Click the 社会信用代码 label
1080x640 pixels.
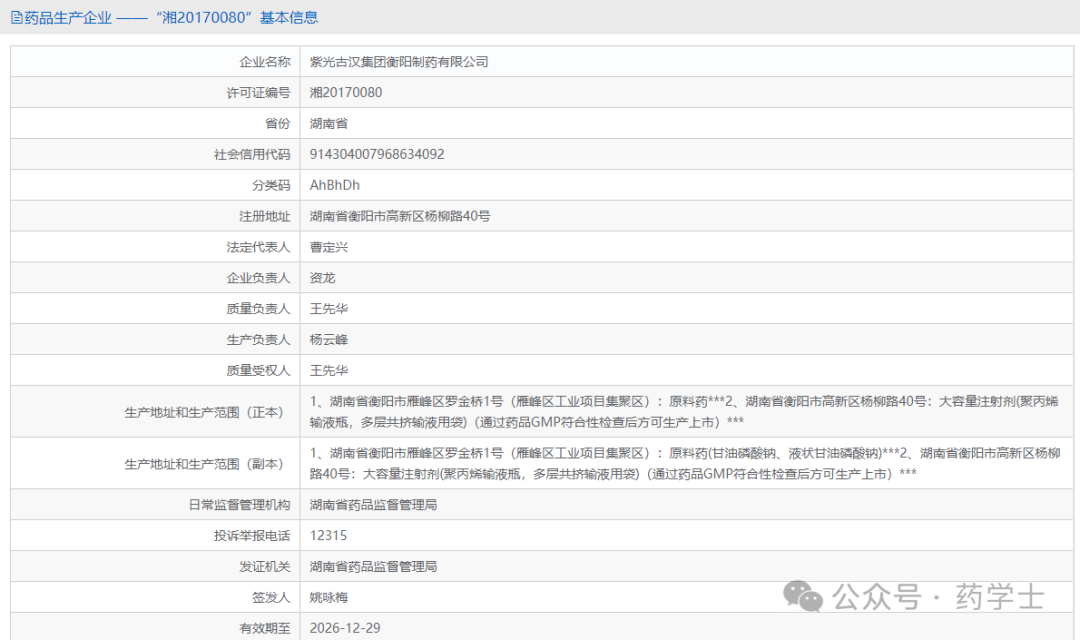pyautogui.click(x=251, y=154)
